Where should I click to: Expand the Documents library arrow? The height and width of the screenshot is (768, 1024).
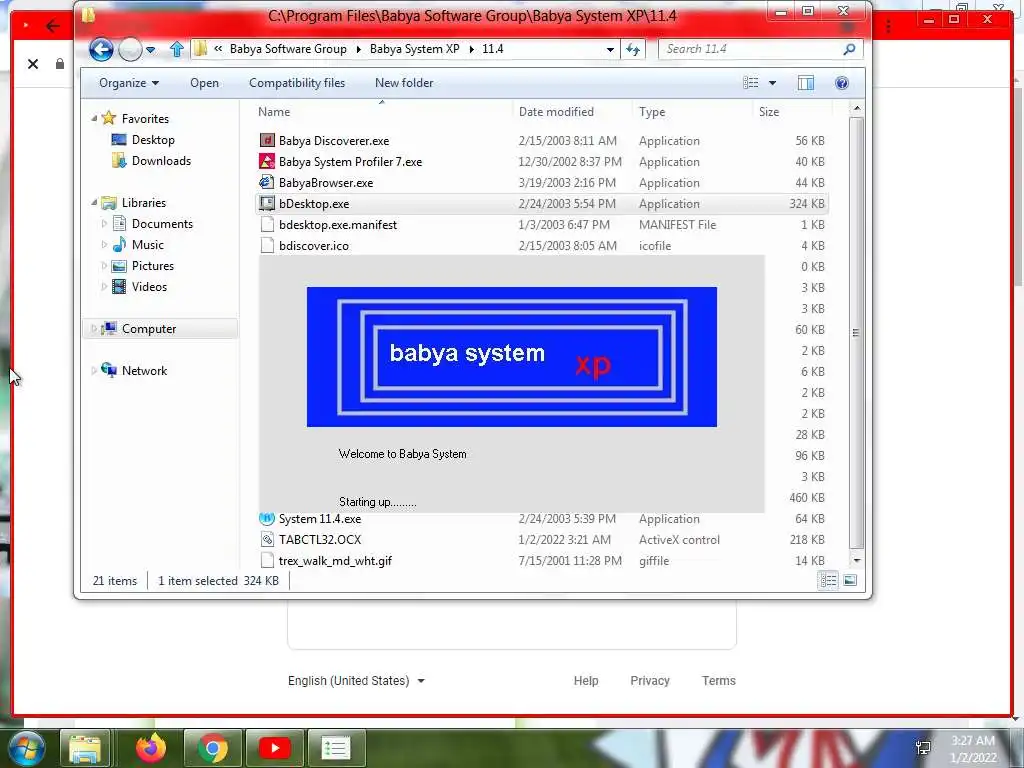point(104,223)
